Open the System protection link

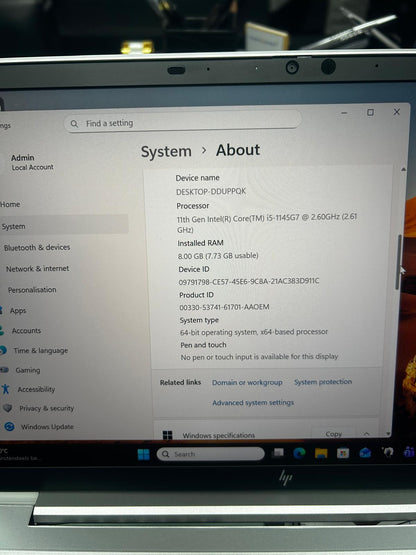point(323,382)
